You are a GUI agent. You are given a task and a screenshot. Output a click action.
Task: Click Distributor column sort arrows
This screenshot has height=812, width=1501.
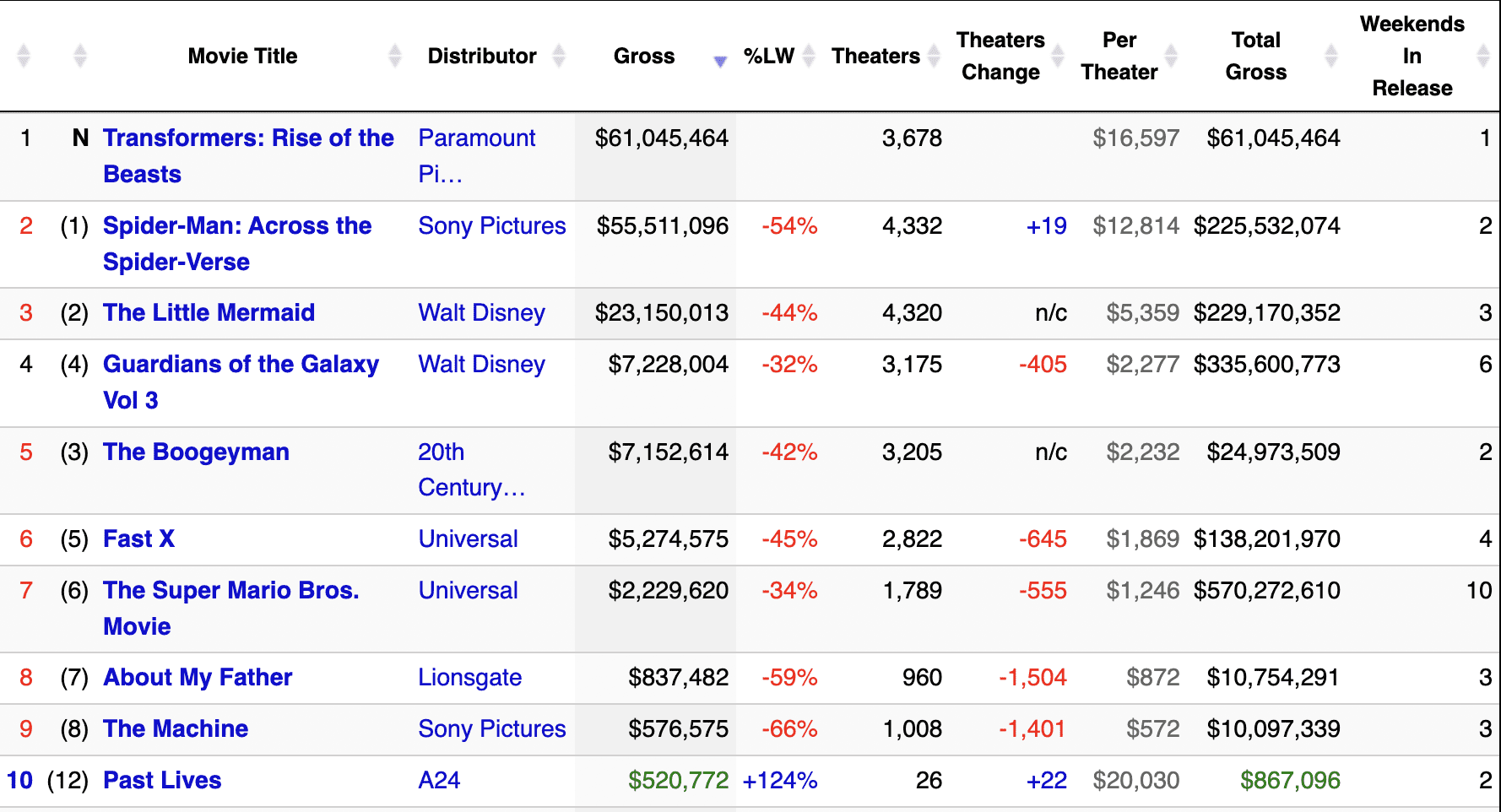[559, 56]
